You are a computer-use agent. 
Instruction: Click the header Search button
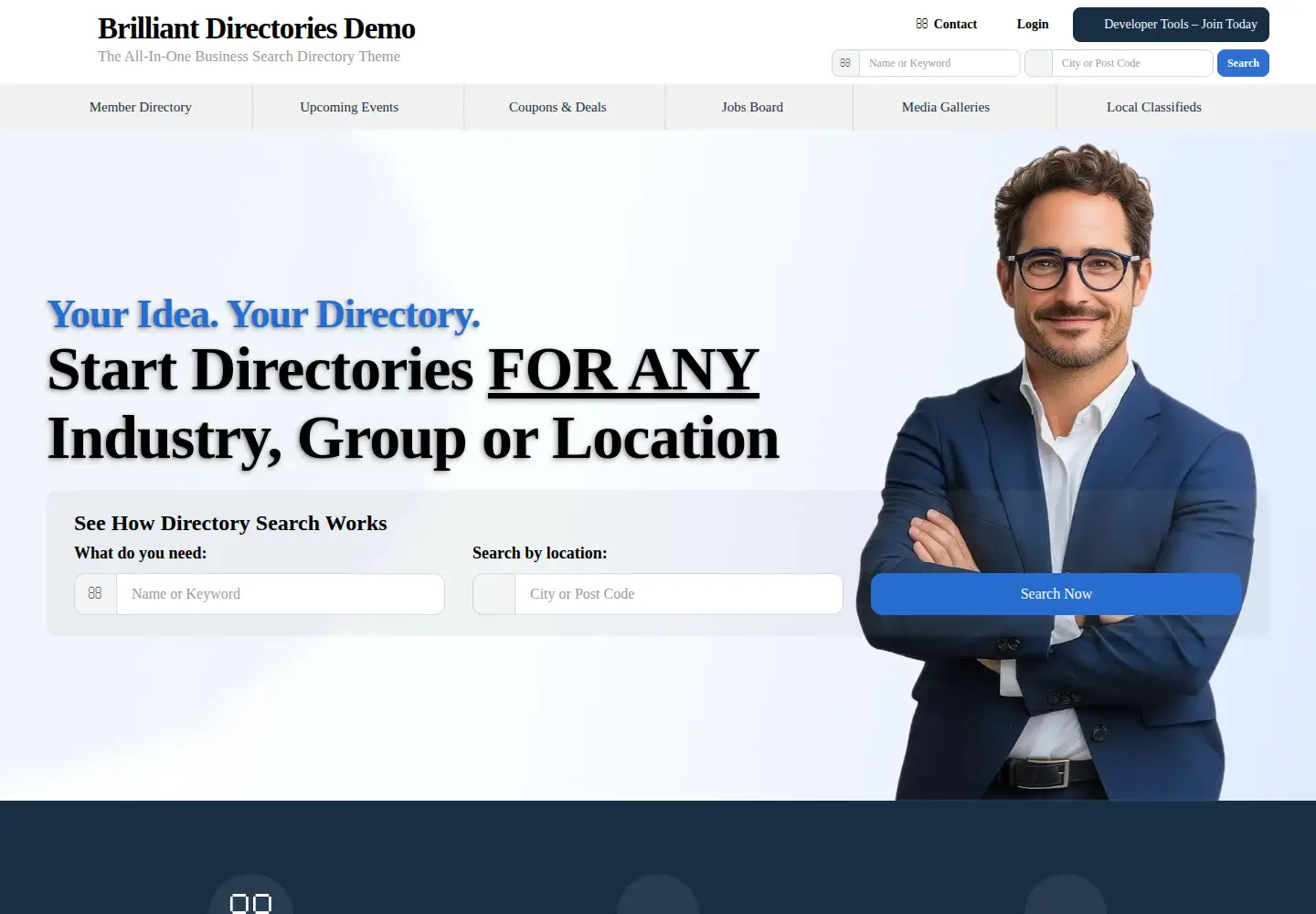pyautogui.click(x=1243, y=63)
